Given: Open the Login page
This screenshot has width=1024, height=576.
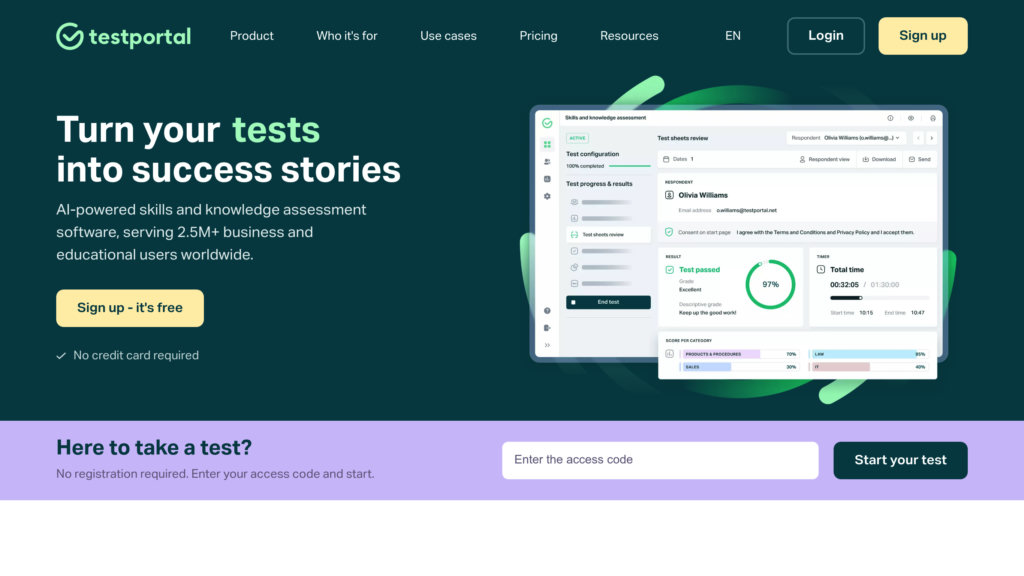Looking at the screenshot, I should coord(825,35).
